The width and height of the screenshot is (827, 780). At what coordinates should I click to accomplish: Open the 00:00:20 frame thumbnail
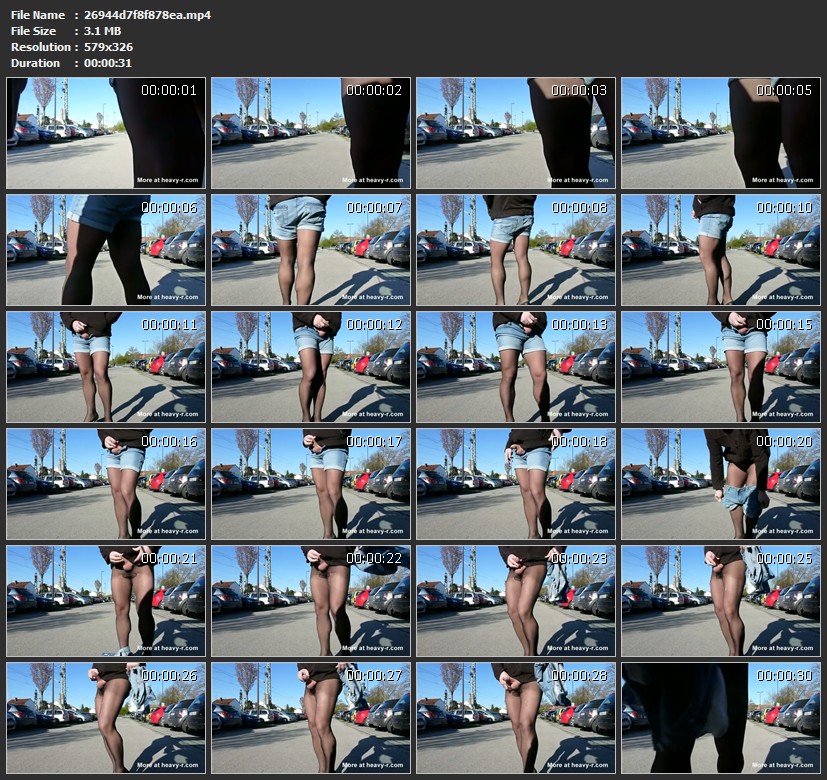(721, 484)
